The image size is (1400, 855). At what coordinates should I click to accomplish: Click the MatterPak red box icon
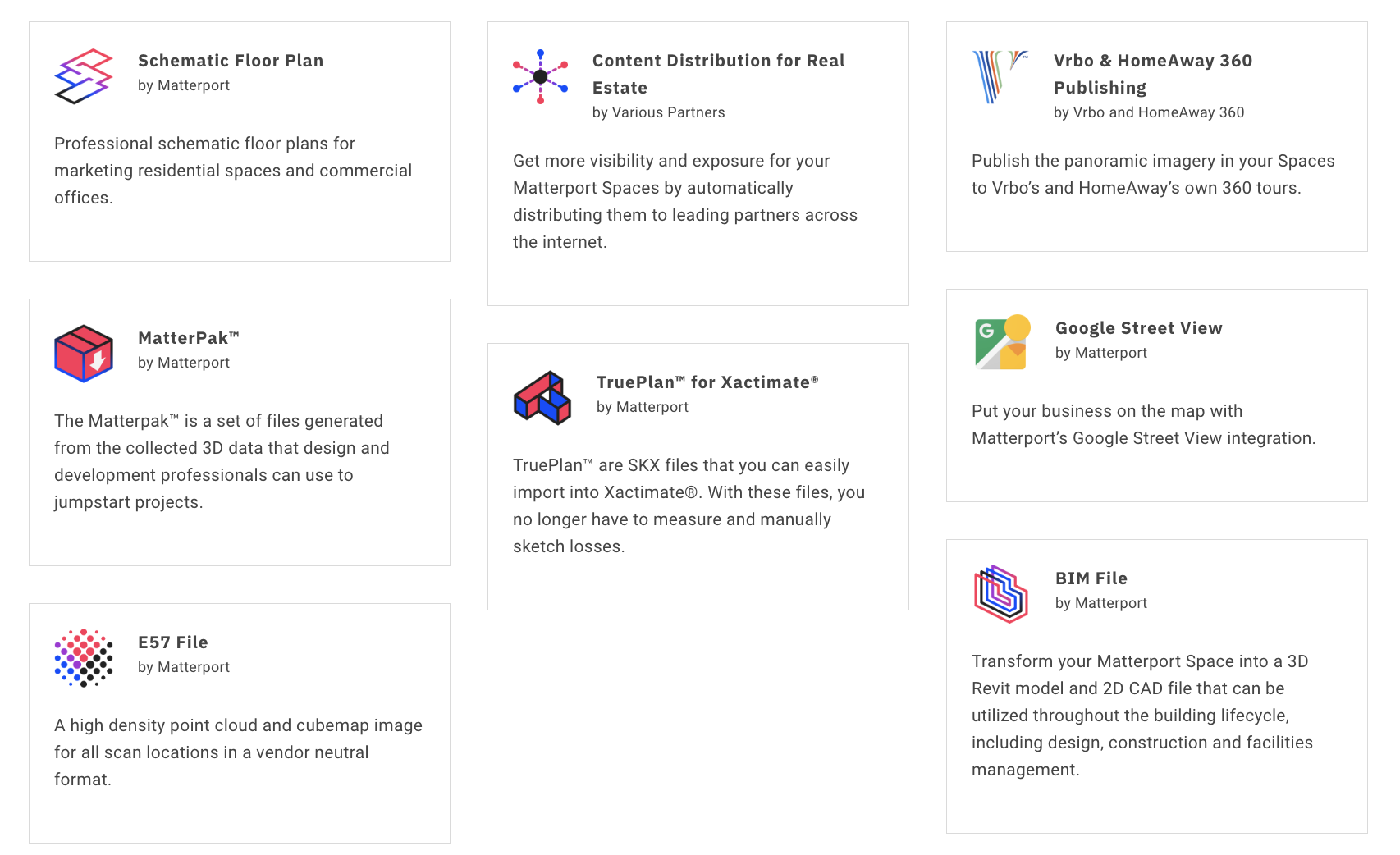84,354
